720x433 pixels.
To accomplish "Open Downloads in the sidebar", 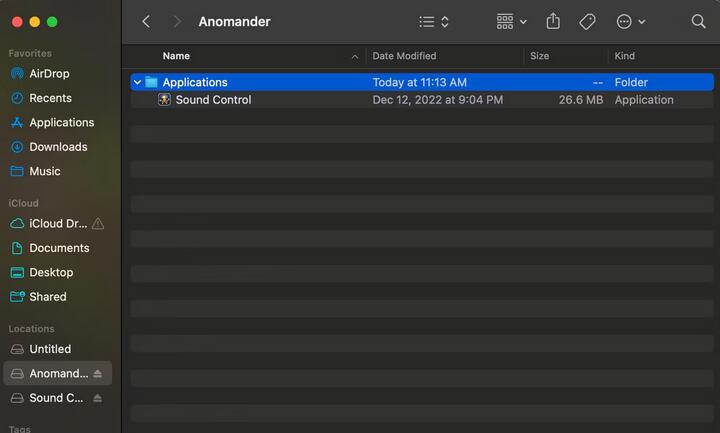I will [57, 146].
